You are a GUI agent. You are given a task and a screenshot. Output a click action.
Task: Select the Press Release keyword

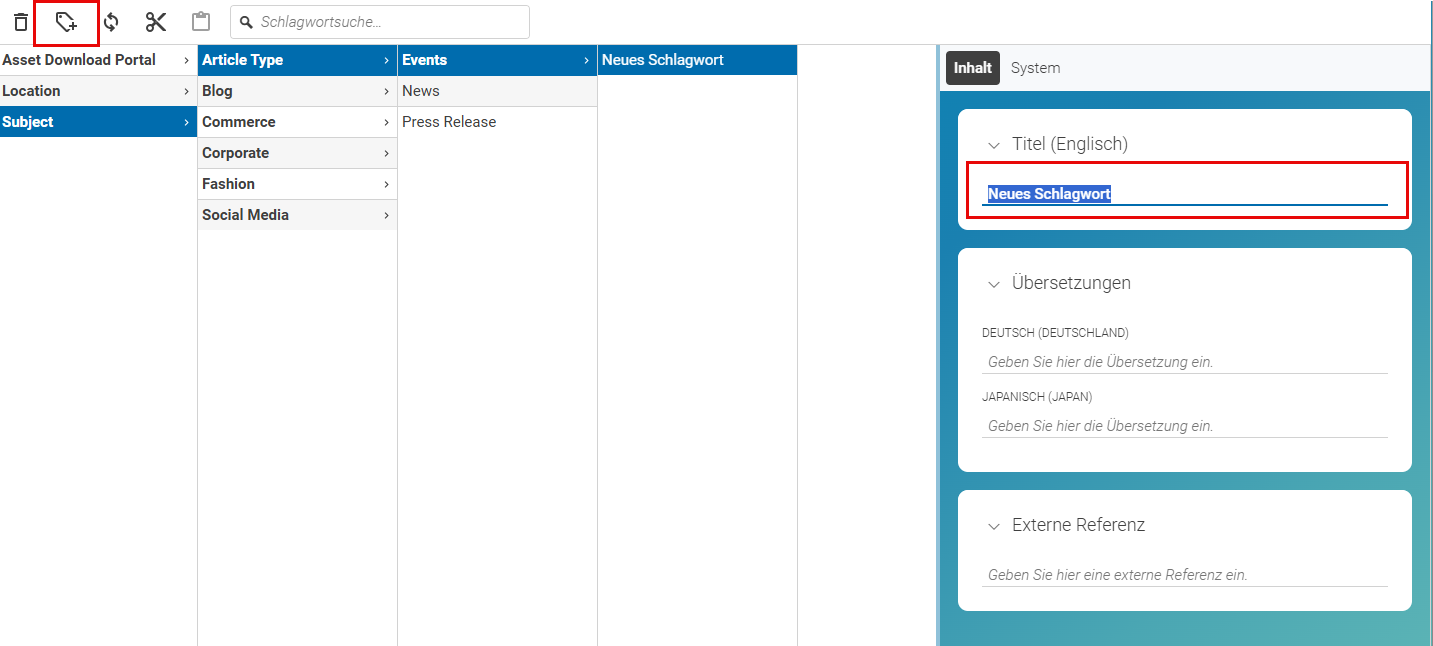point(497,122)
